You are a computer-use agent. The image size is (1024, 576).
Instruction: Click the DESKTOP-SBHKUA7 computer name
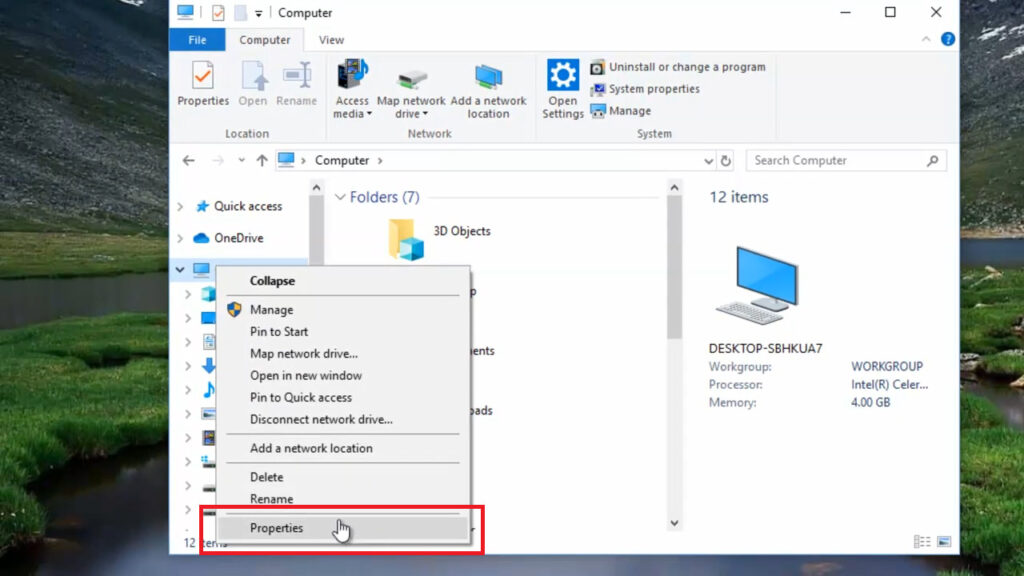click(x=765, y=348)
